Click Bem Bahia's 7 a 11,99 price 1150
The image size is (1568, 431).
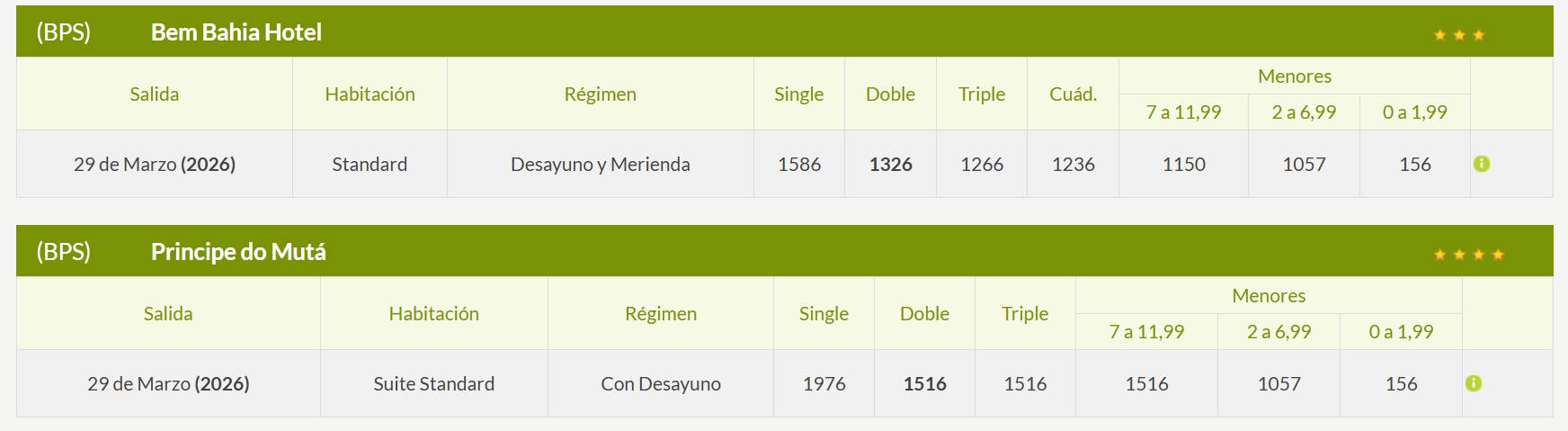click(x=1183, y=164)
